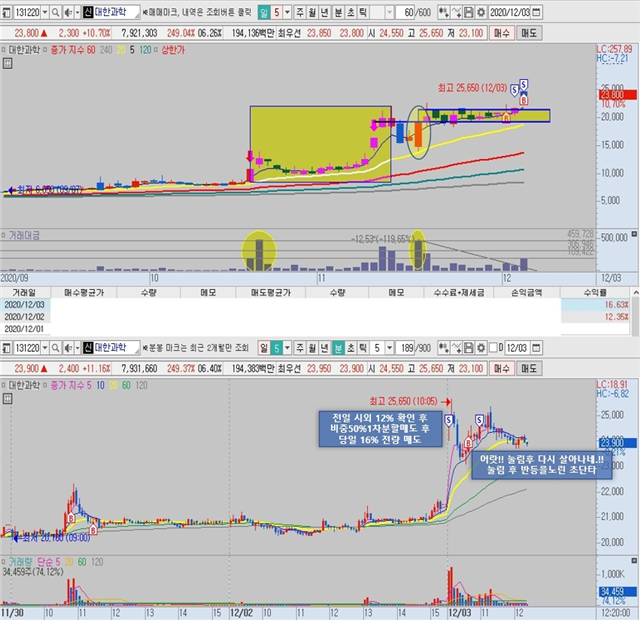This screenshot has height=620, width=640.
Task: Toggle 년 yearly period in top toolbar
Action: 324,13
